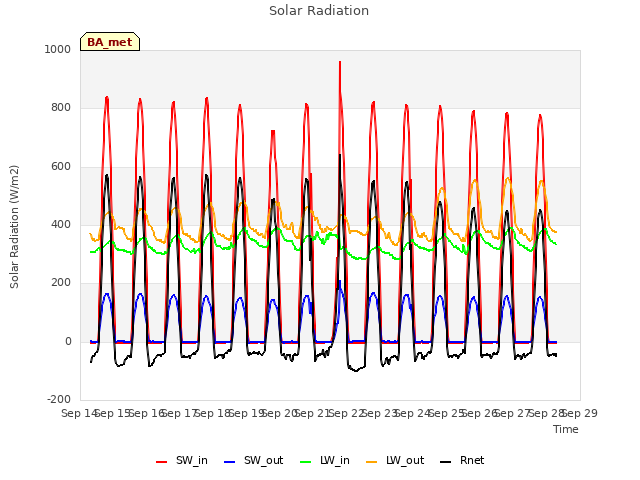640x480 pixels.
Task: Click the orange LW_out legend swatch
Action: pos(371,462)
